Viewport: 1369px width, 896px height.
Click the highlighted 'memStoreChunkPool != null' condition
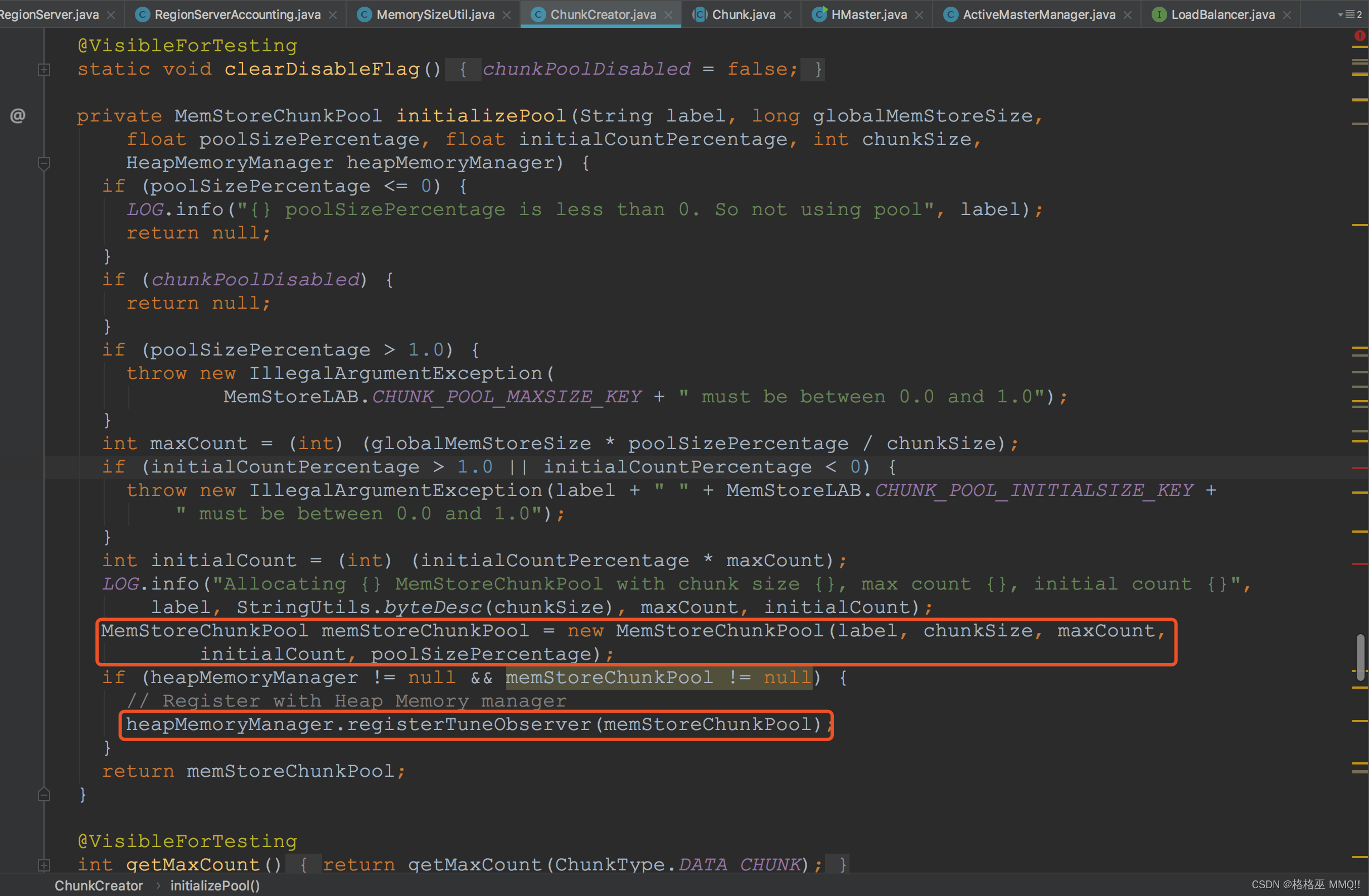pos(659,678)
